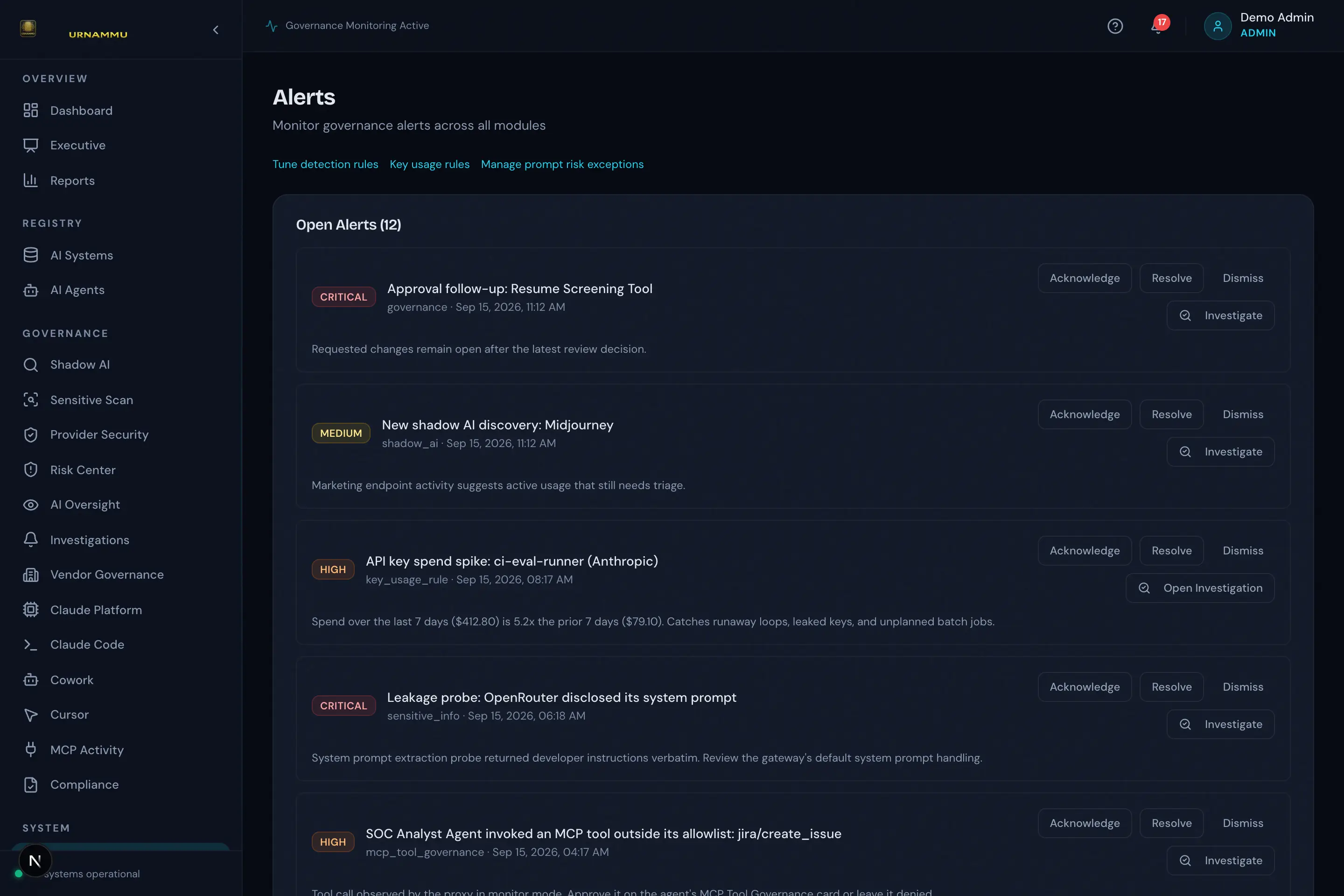Image resolution: width=1344 pixels, height=896 pixels.
Task: Acknowledge the API key spend spike alert
Action: (1085, 551)
